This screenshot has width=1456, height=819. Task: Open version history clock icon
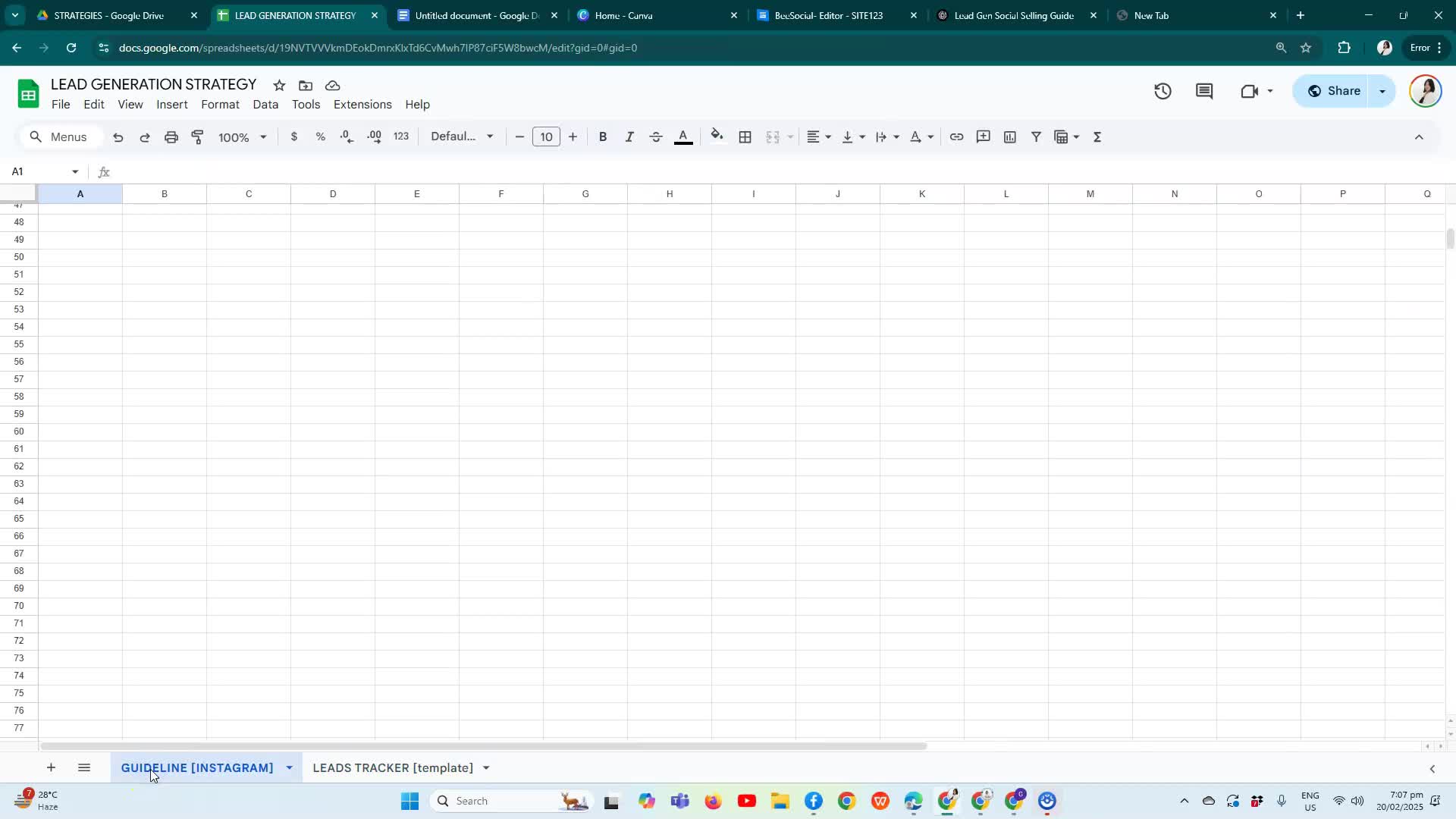point(1163,91)
